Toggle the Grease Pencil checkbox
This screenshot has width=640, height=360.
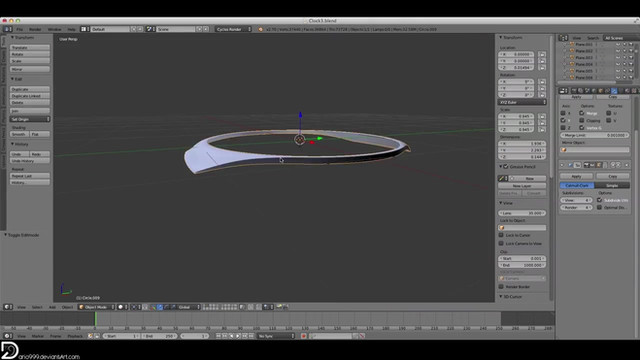506,167
